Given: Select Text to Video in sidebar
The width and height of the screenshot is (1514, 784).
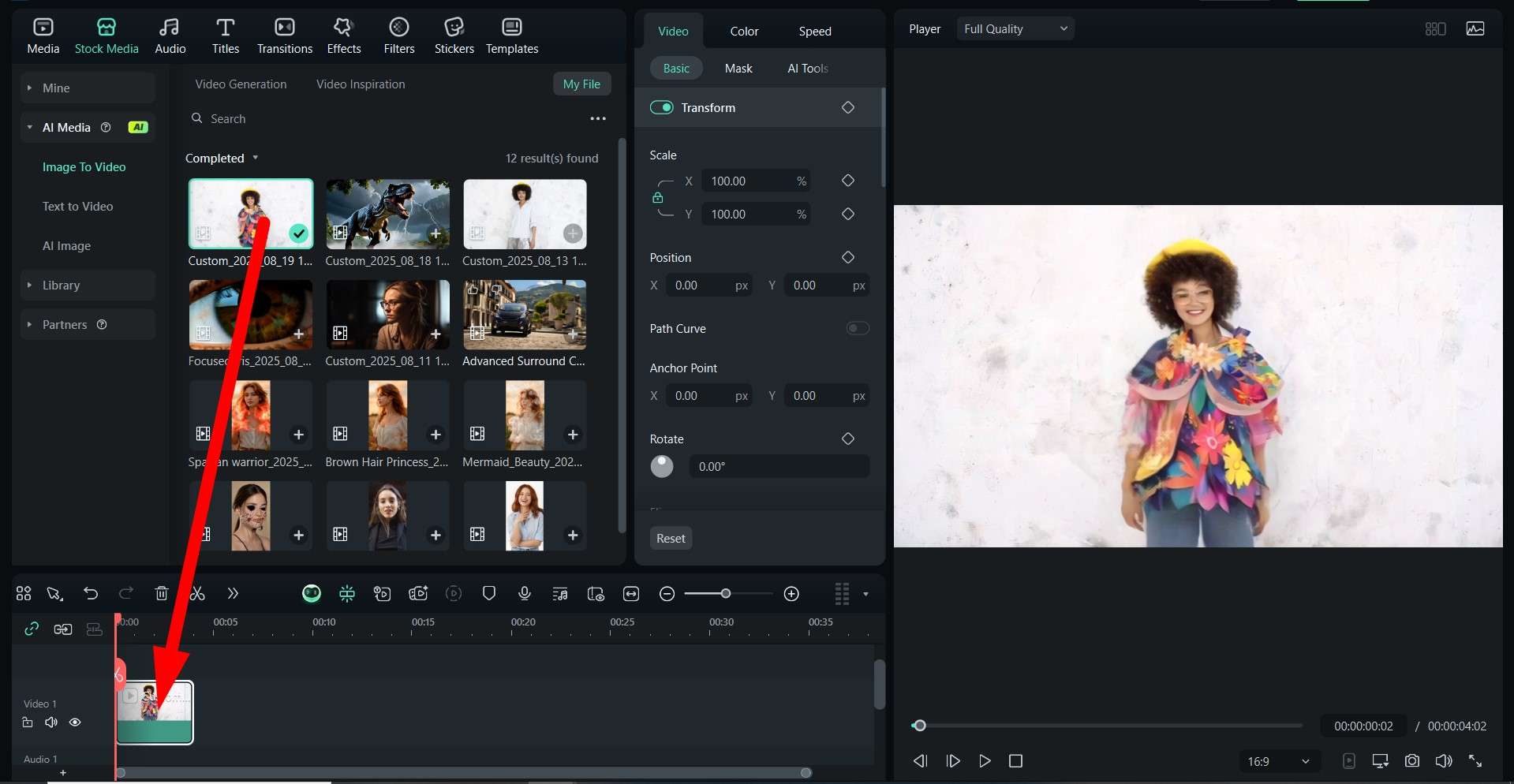Looking at the screenshot, I should tap(78, 206).
